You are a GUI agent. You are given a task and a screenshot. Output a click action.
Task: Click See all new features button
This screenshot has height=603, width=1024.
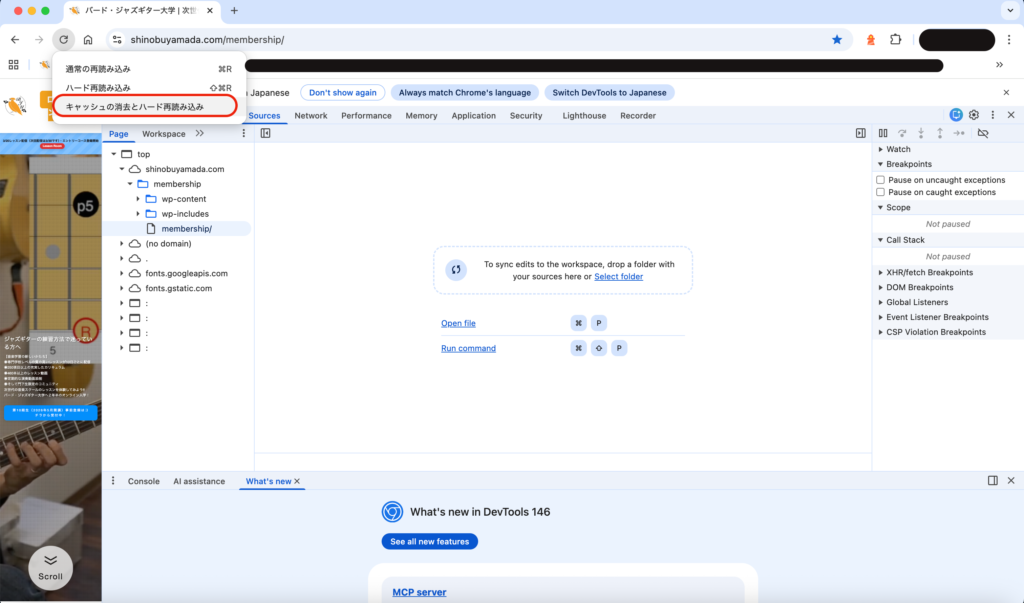(429, 541)
